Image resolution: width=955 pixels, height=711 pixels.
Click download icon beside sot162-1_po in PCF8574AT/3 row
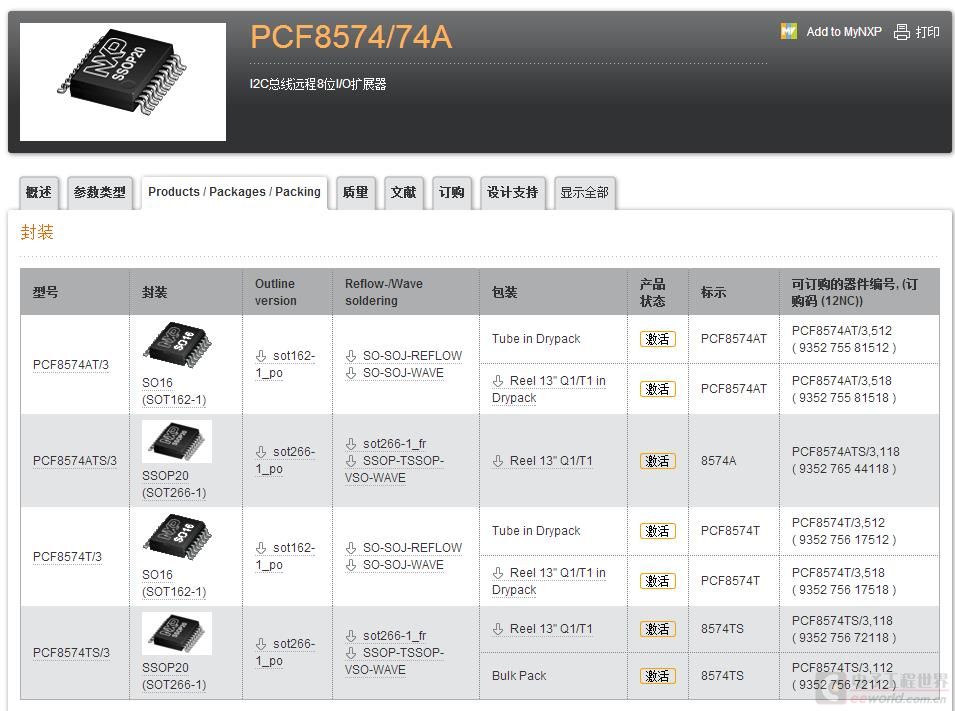261,356
